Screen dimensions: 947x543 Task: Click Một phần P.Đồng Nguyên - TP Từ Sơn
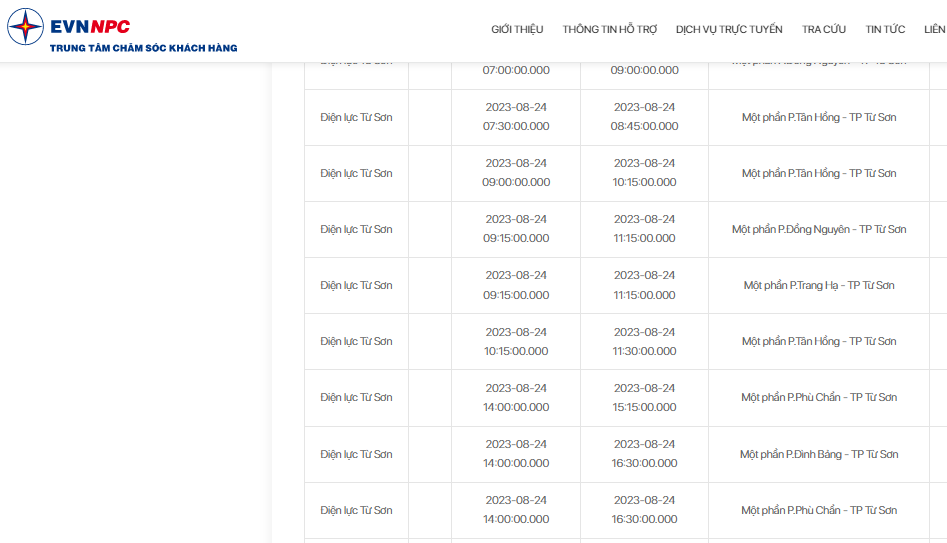[x=819, y=230]
